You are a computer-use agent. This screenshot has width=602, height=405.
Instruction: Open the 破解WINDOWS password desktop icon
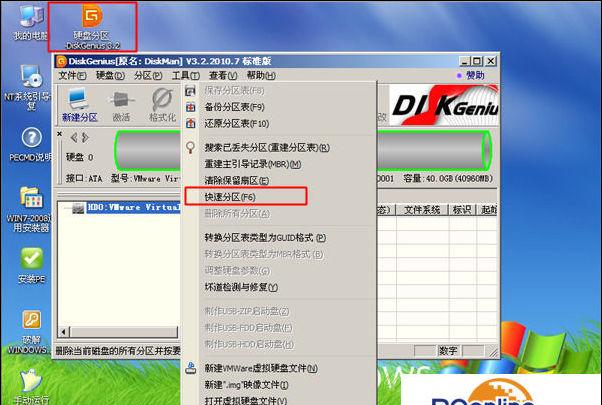coord(29,332)
